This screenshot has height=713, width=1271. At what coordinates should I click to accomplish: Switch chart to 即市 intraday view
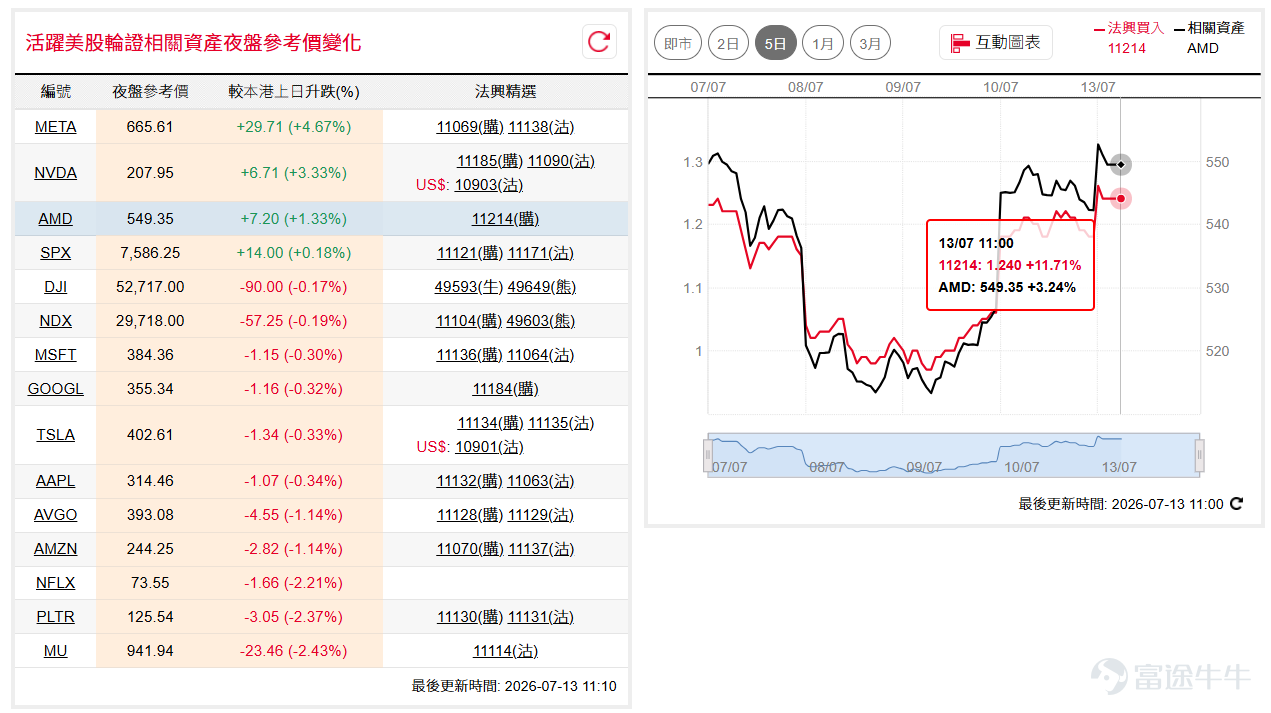(678, 43)
